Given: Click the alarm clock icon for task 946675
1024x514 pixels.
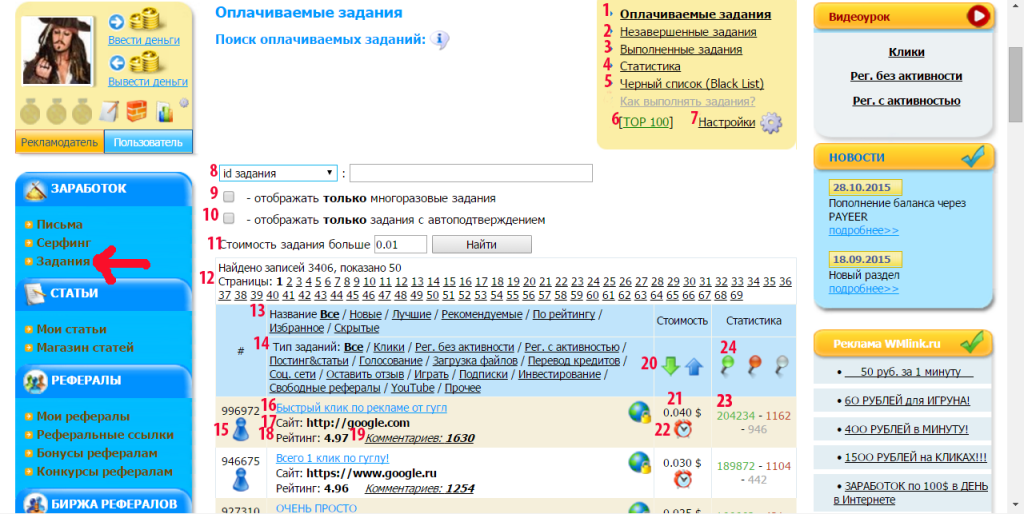Looking at the screenshot, I should click(683, 480).
